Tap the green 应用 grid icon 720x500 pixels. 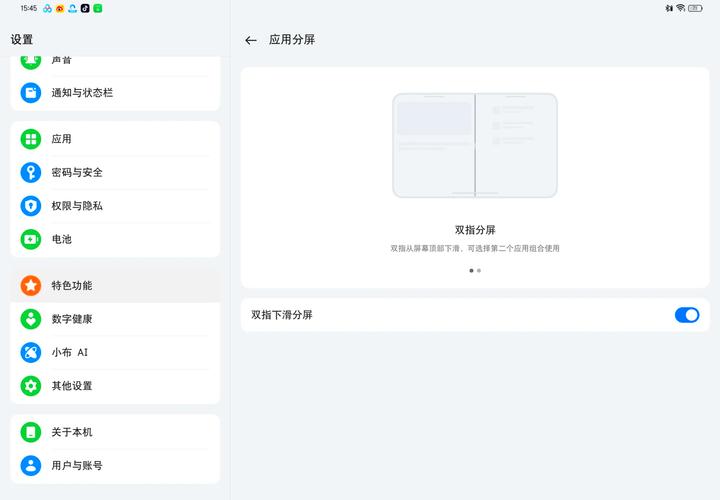tap(31, 139)
